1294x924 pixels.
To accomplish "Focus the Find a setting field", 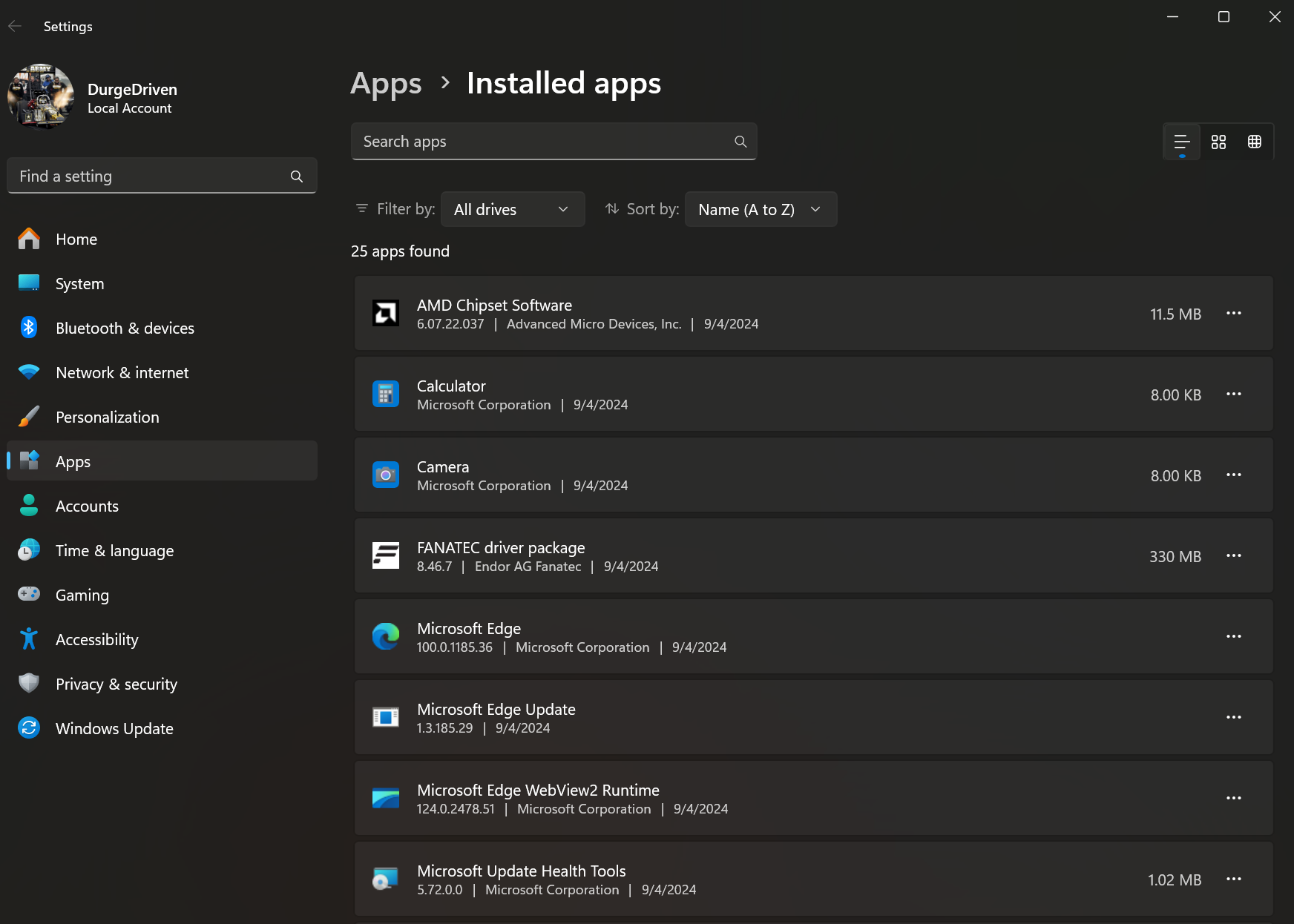I will [162, 176].
